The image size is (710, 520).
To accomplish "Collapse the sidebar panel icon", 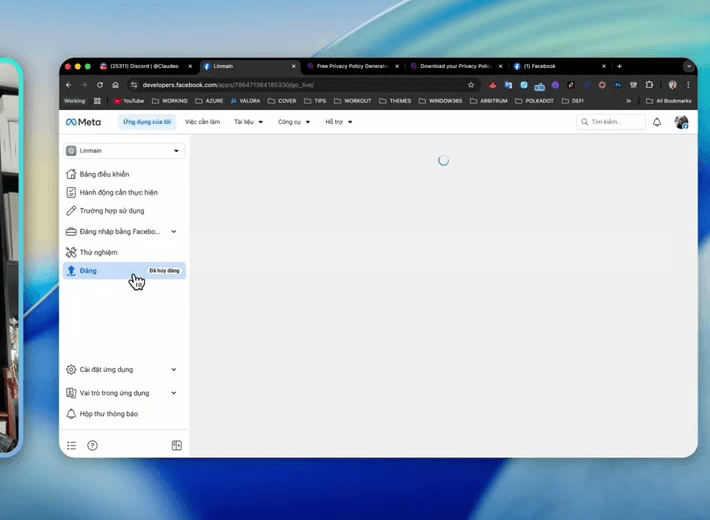I will pyautogui.click(x=177, y=445).
